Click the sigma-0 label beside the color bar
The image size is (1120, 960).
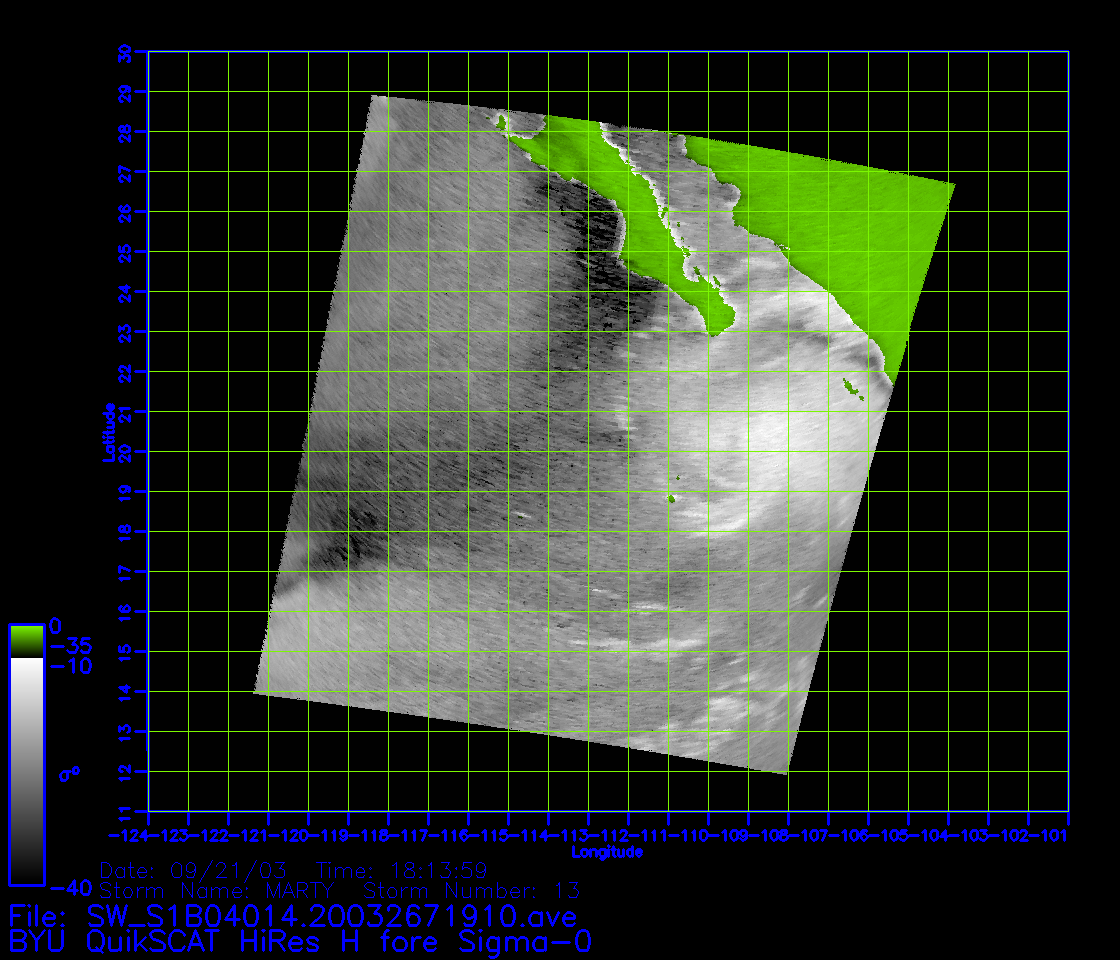pyautogui.click(x=70, y=773)
